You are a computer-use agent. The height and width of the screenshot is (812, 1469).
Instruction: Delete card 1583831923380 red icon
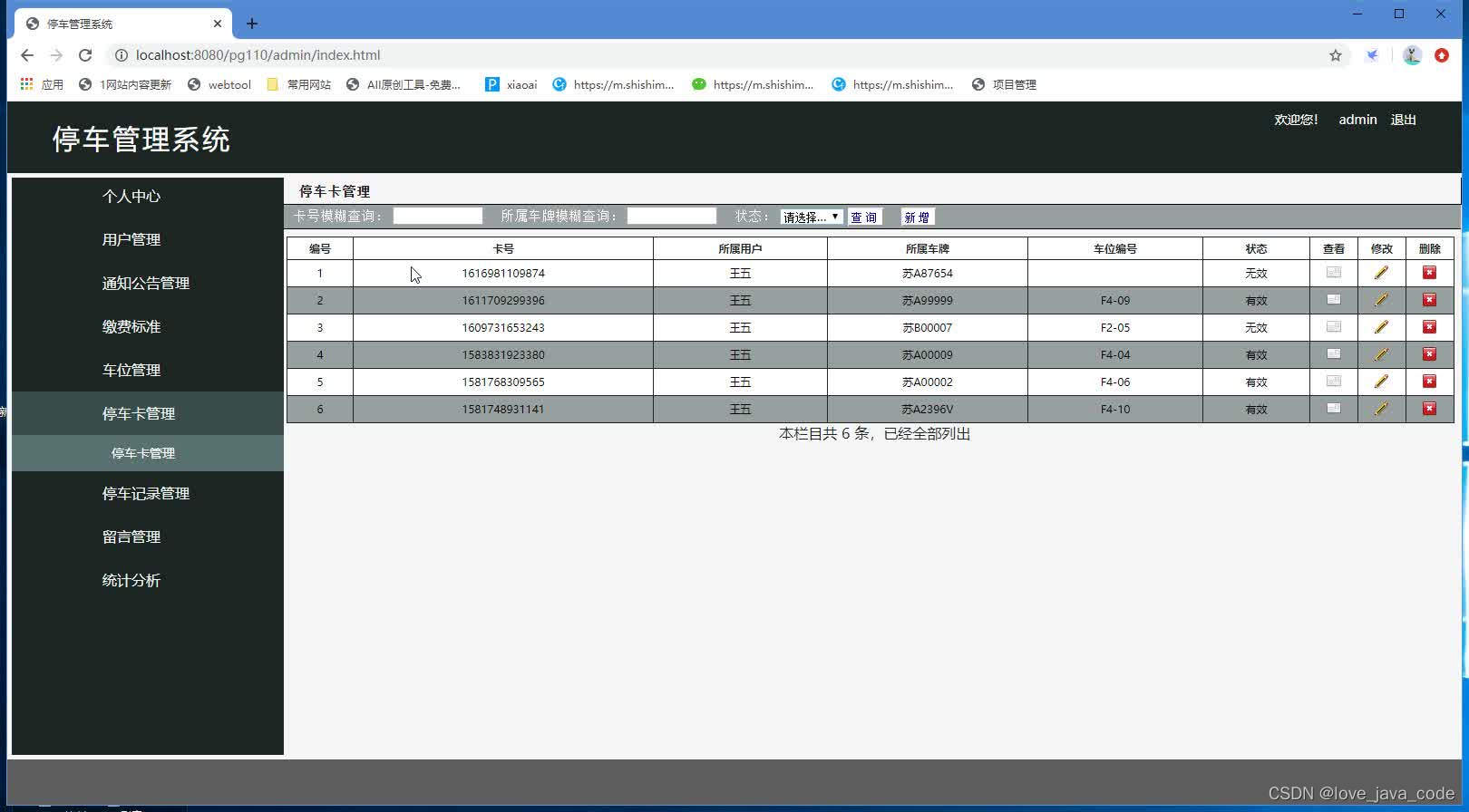(x=1429, y=354)
